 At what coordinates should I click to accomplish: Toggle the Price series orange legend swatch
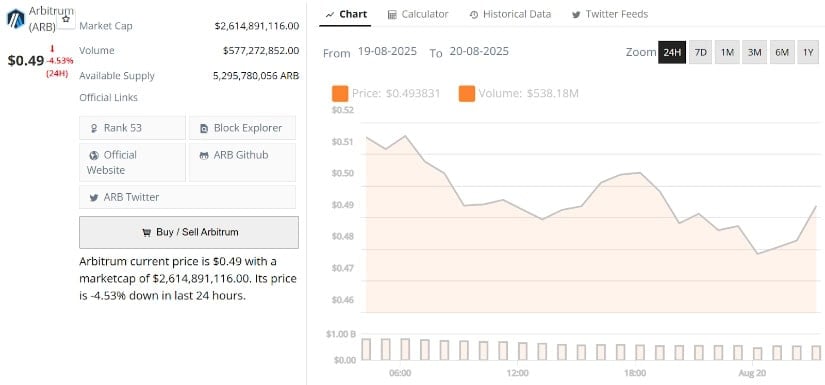pos(340,94)
